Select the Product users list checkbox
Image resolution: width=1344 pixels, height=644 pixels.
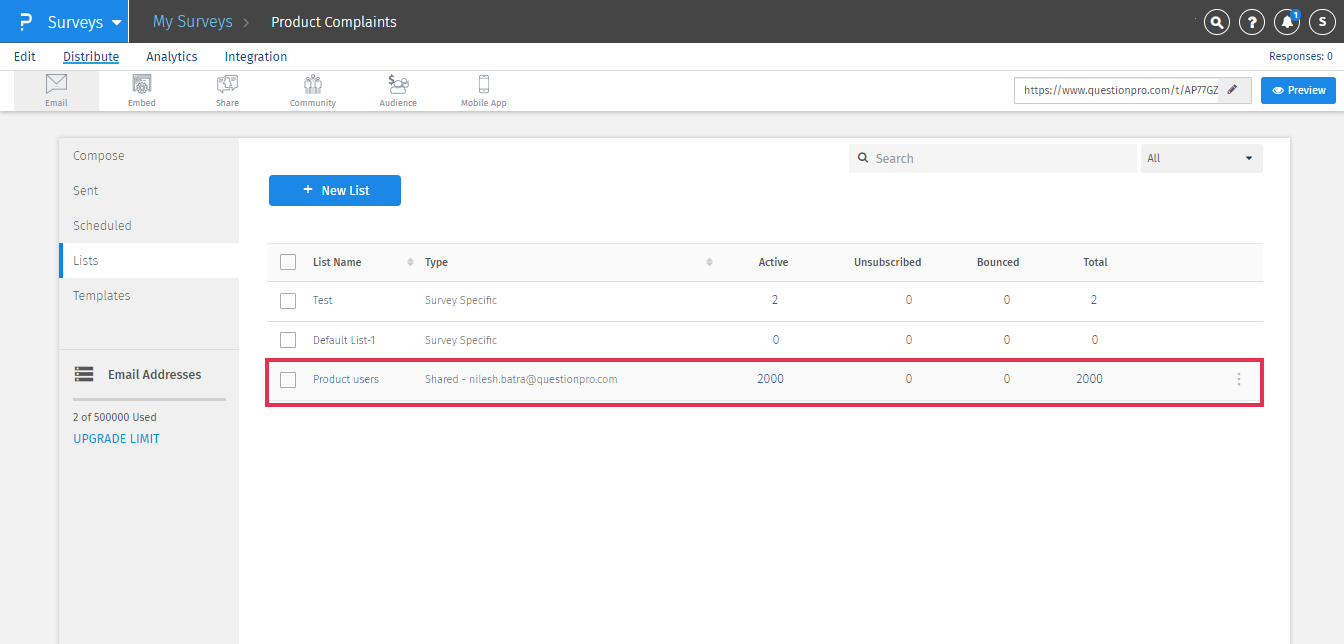click(288, 380)
